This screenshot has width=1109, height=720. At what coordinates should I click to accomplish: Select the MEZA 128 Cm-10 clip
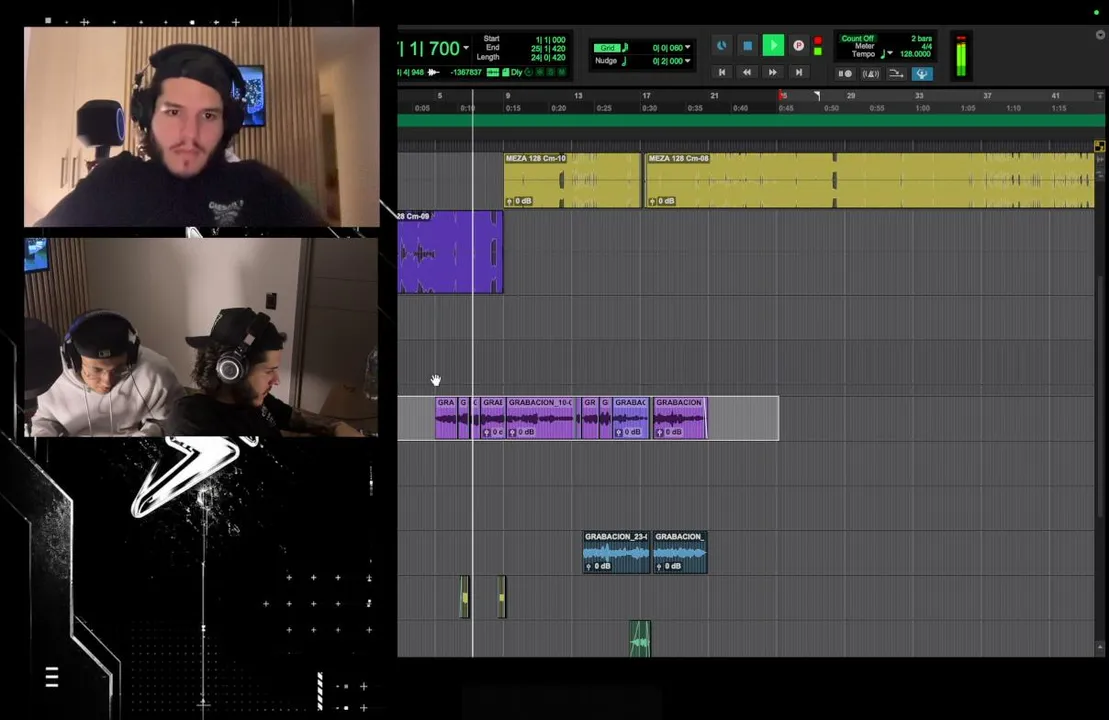[x=573, y=180]
